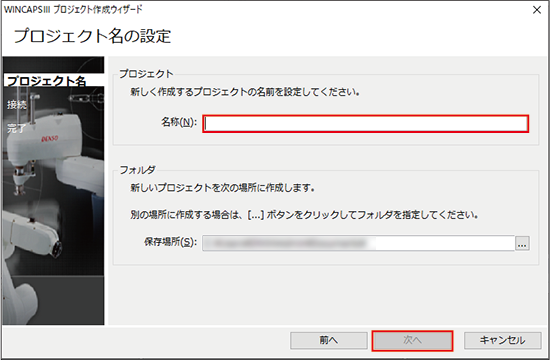Go back with the 前へ button

[328, 340]
